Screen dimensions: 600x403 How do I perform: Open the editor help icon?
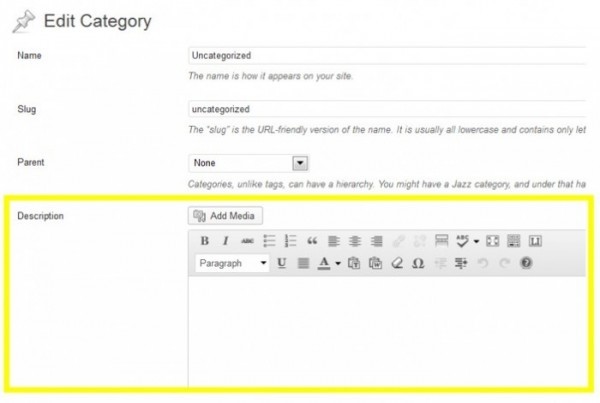pyautogui.click(x=526, y=263)
